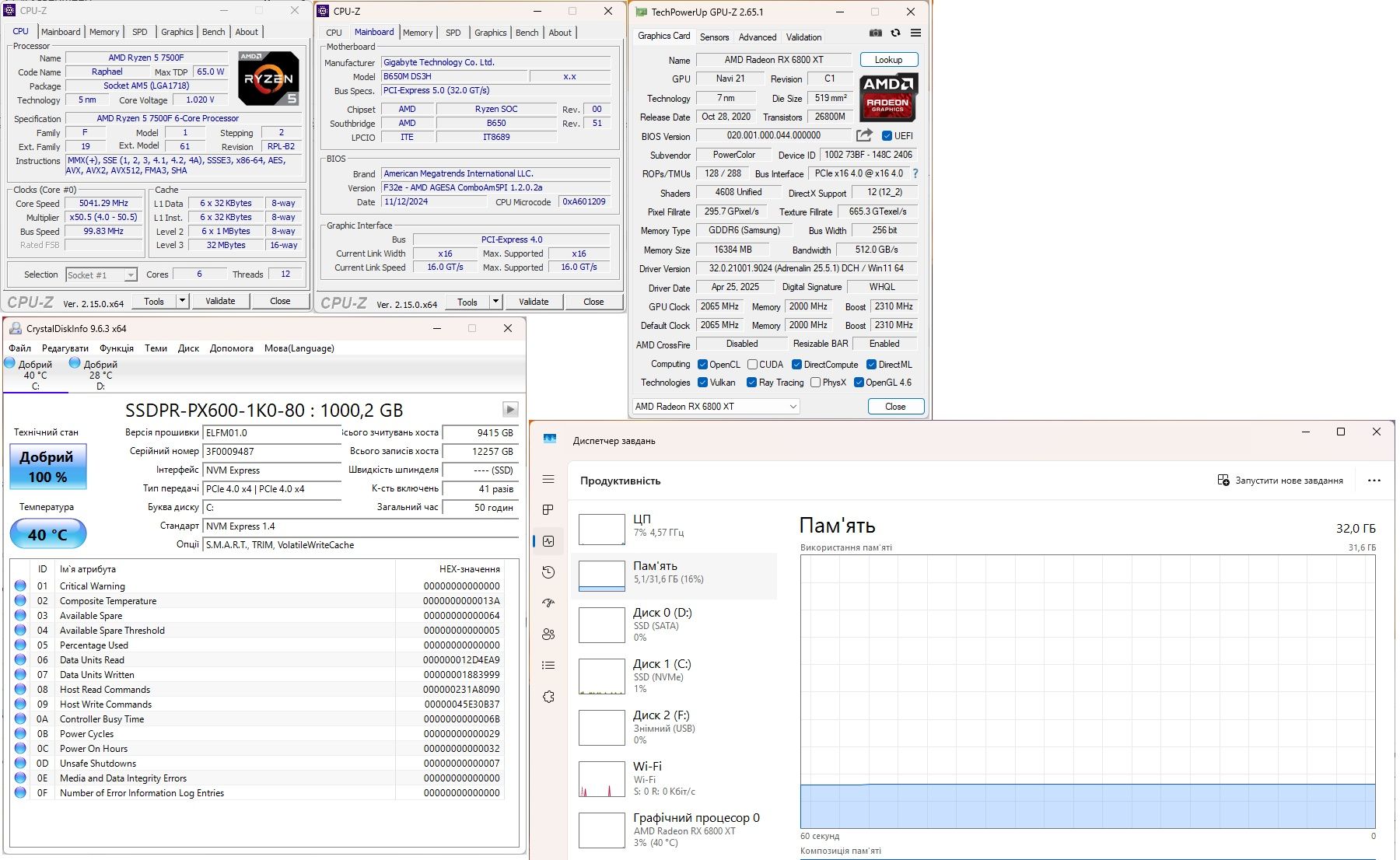Toggle the PhysX checkbox
1400x860 pixels.
815,383
